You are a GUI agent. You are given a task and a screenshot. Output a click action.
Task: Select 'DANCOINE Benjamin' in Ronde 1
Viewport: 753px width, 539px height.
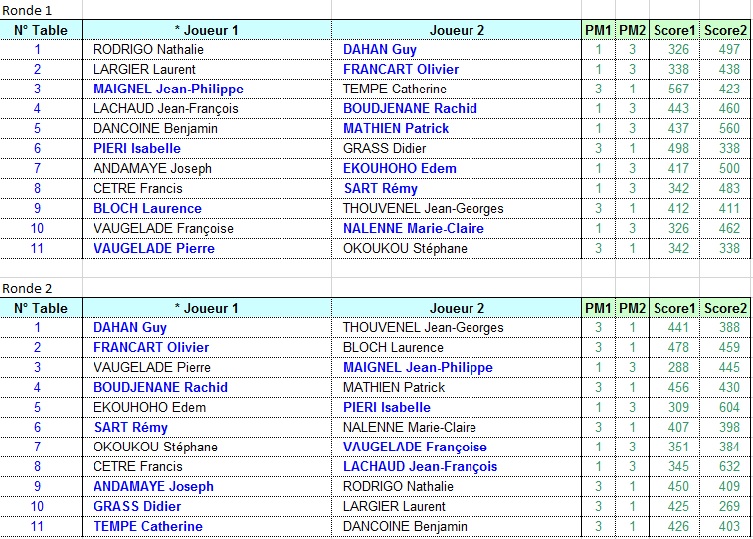[x=155, y=129]
